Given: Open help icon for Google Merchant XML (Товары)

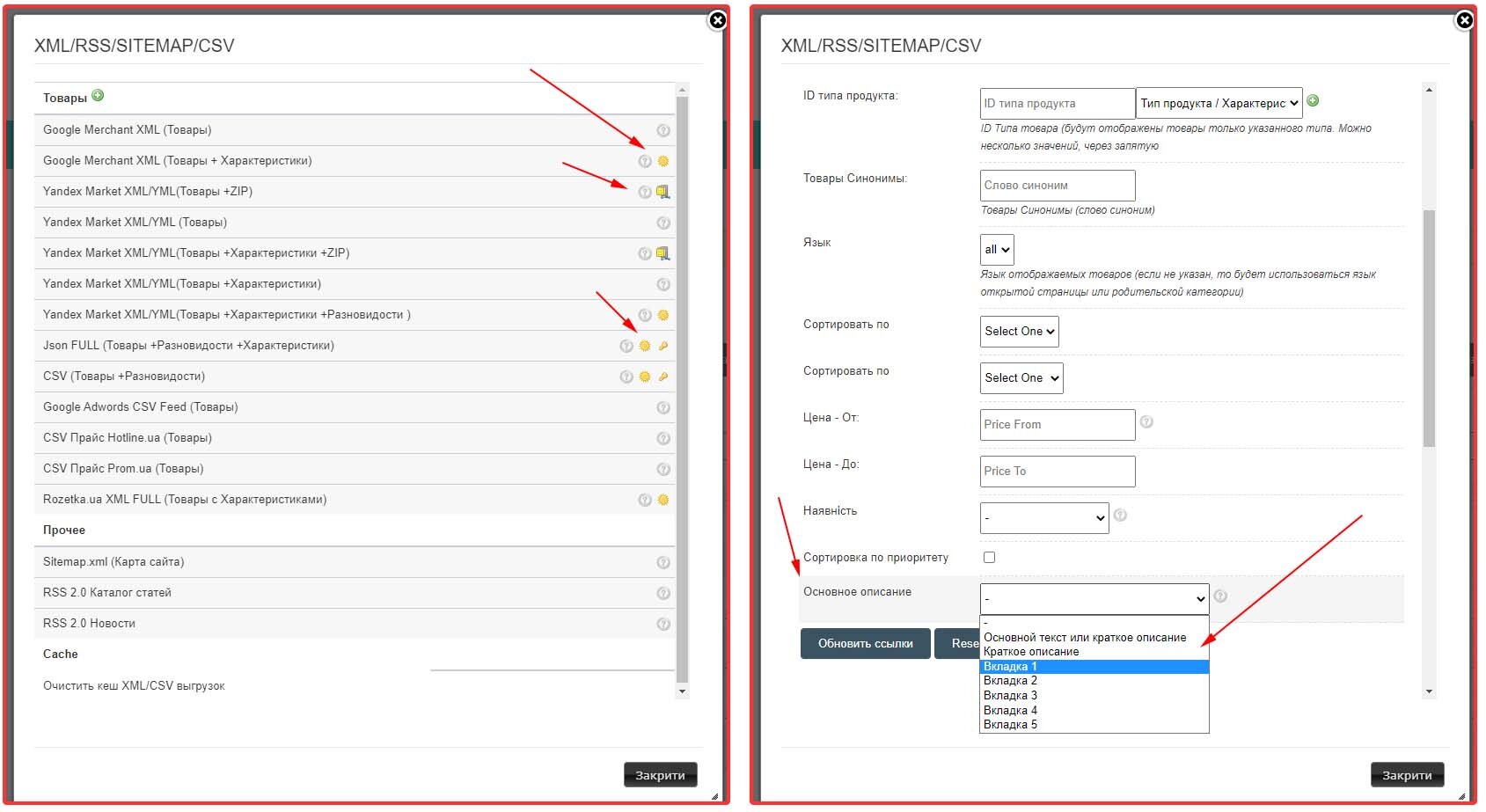Looking at the screenshot, I should point(662,129).
